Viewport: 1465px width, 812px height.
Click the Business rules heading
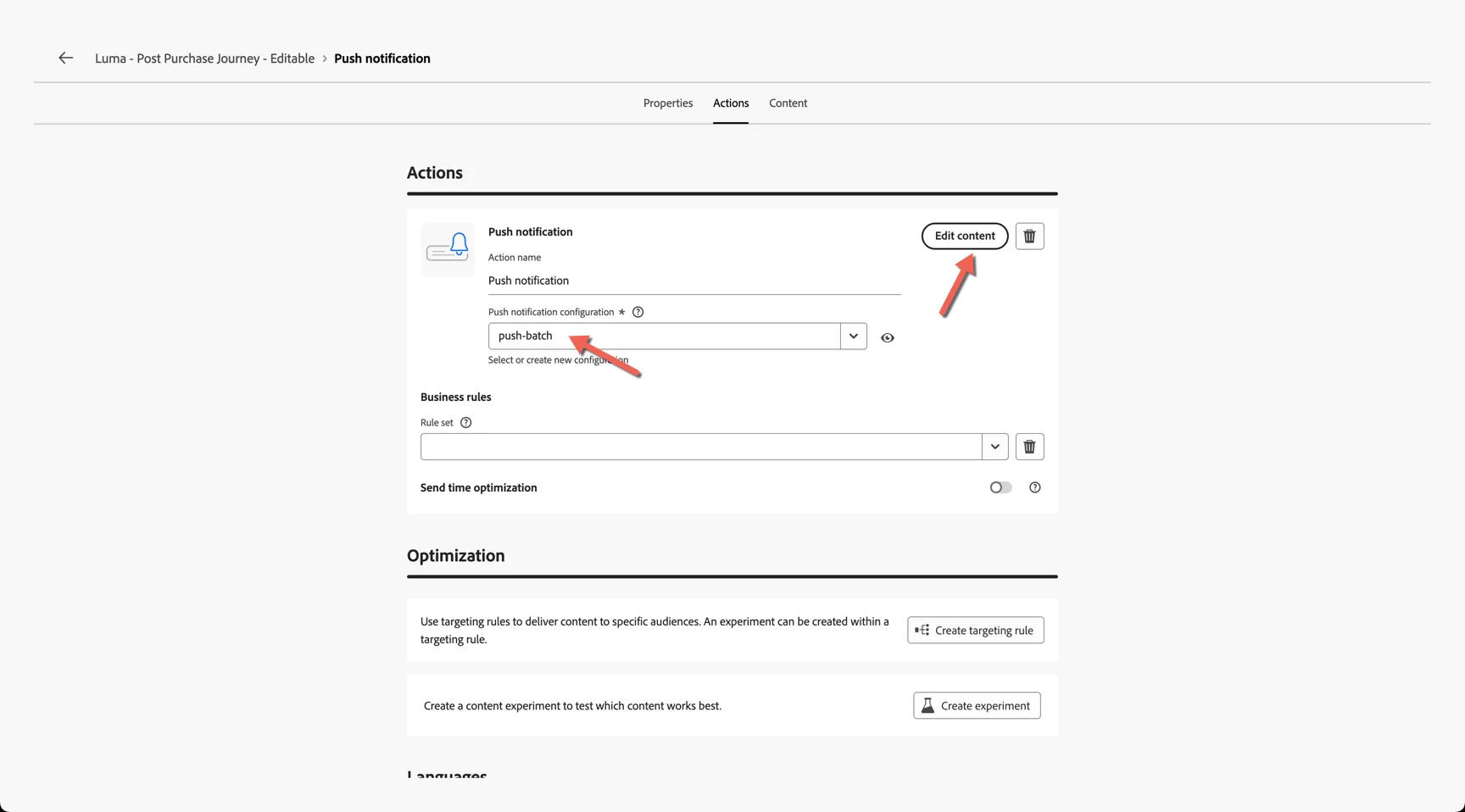point(456,397)
